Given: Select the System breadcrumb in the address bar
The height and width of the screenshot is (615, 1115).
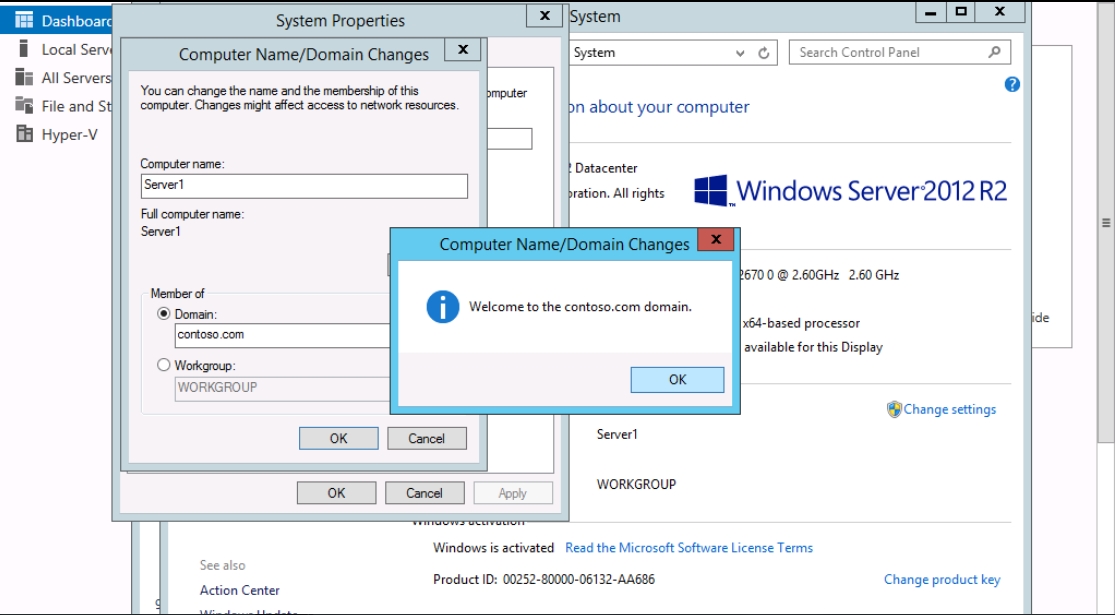Looking at the screenshot, I should pos(594,53).
